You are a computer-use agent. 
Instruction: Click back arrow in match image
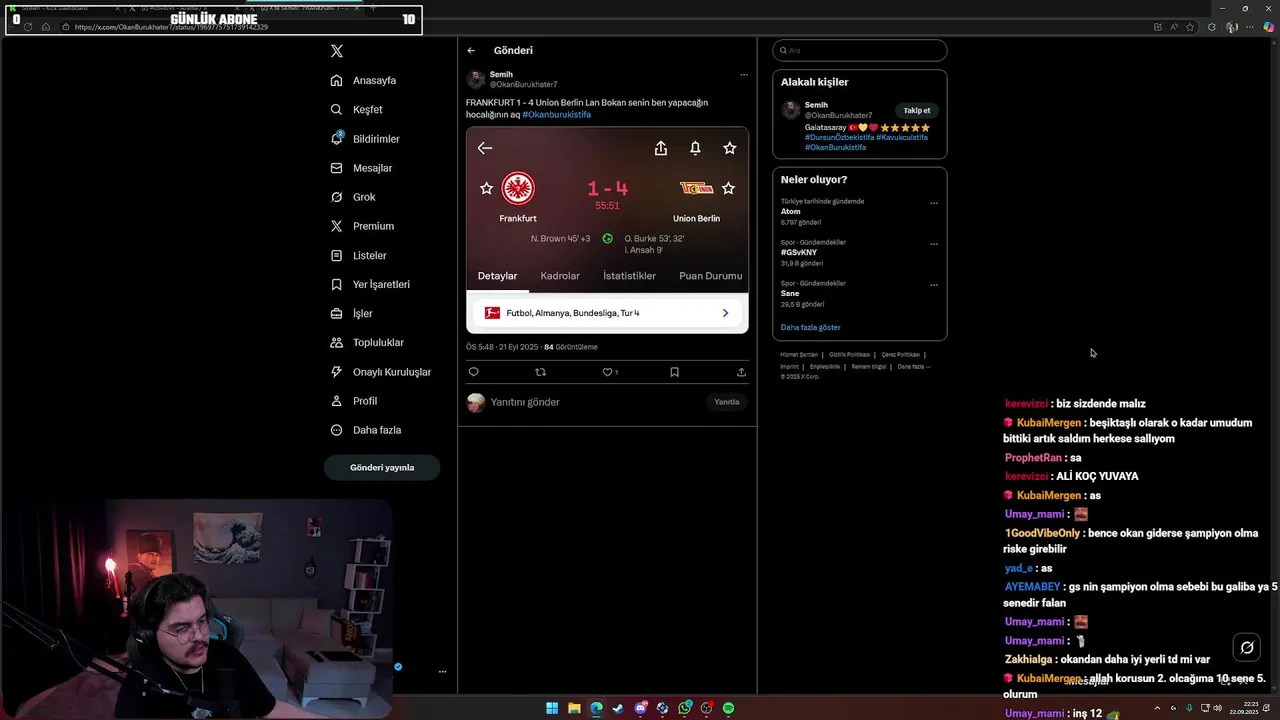tap(485, 148)
